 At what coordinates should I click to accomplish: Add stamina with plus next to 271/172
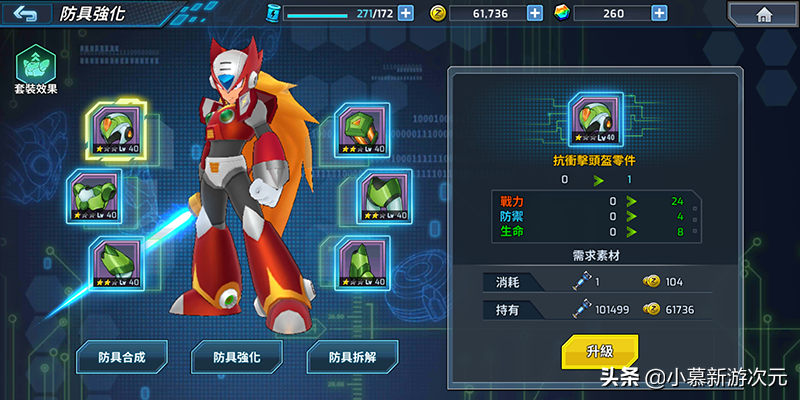click(x=406, y=13)
